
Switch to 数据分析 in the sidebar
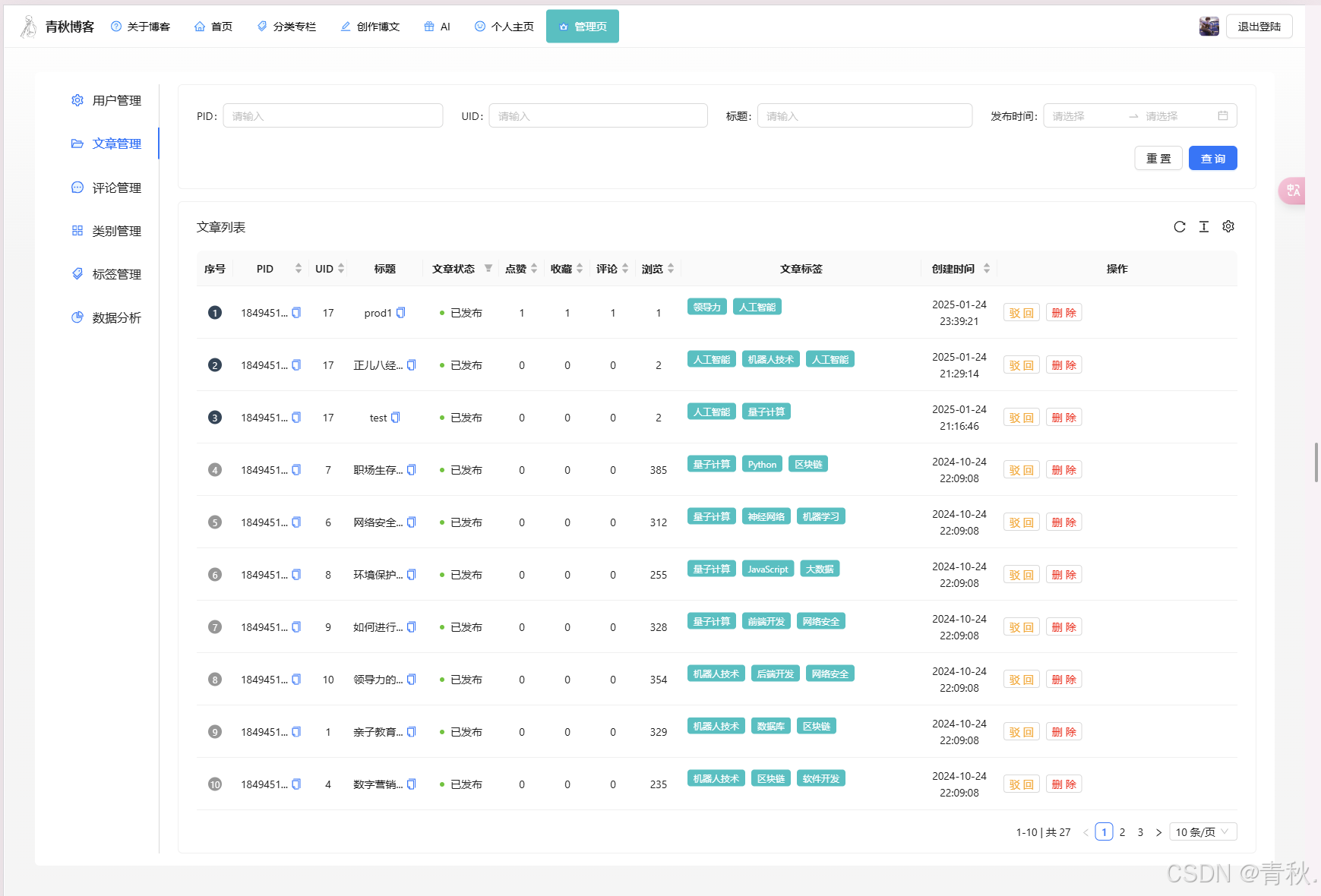tap(116, 318)
